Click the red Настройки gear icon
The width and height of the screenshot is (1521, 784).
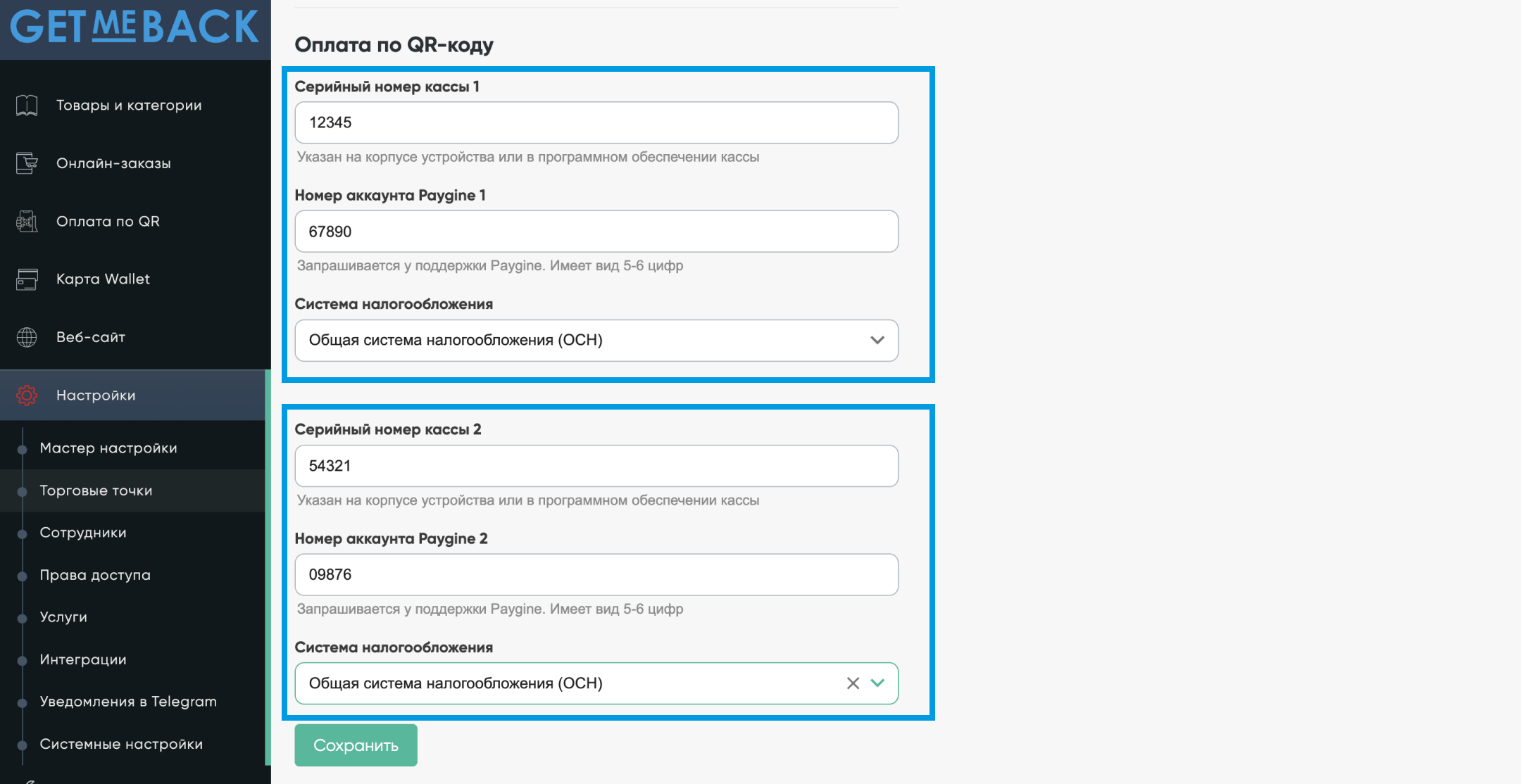(x=27, y=396)
